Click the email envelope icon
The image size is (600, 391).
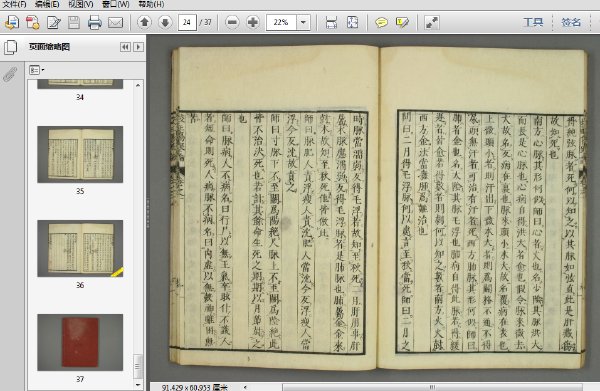tap(115, 23)
